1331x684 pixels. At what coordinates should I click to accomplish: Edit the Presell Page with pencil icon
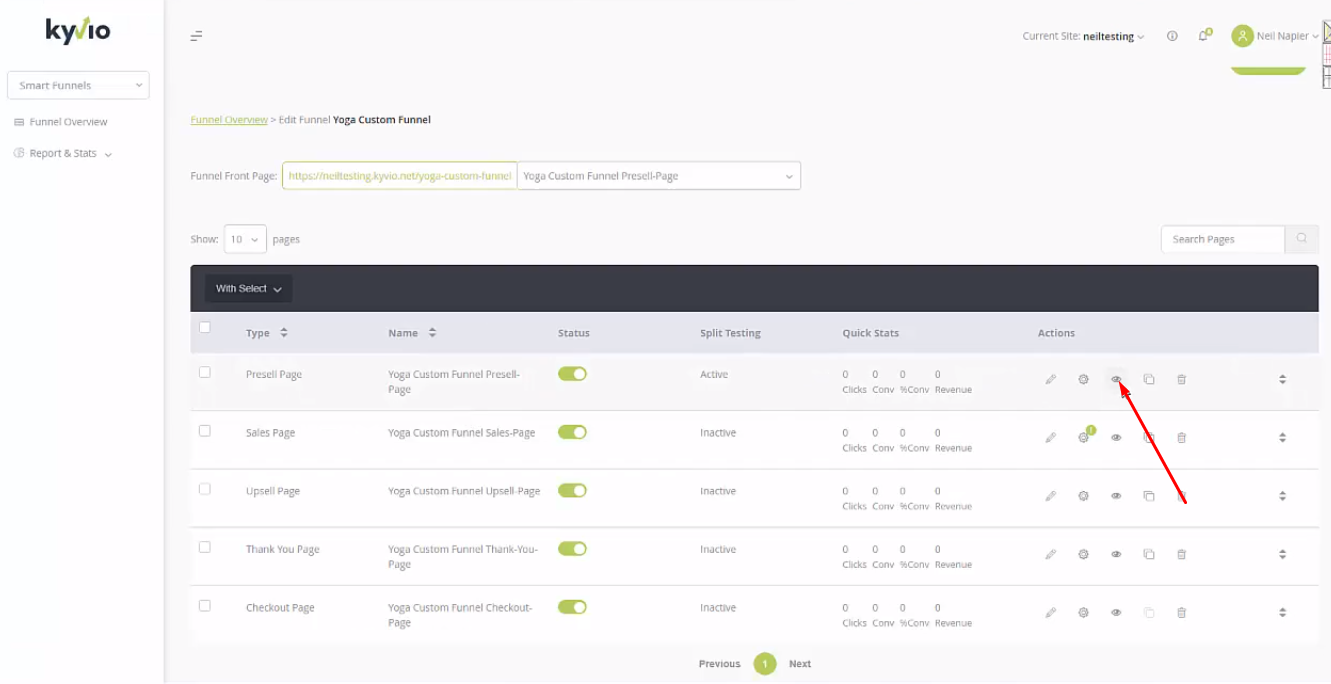coord(1050,379)
